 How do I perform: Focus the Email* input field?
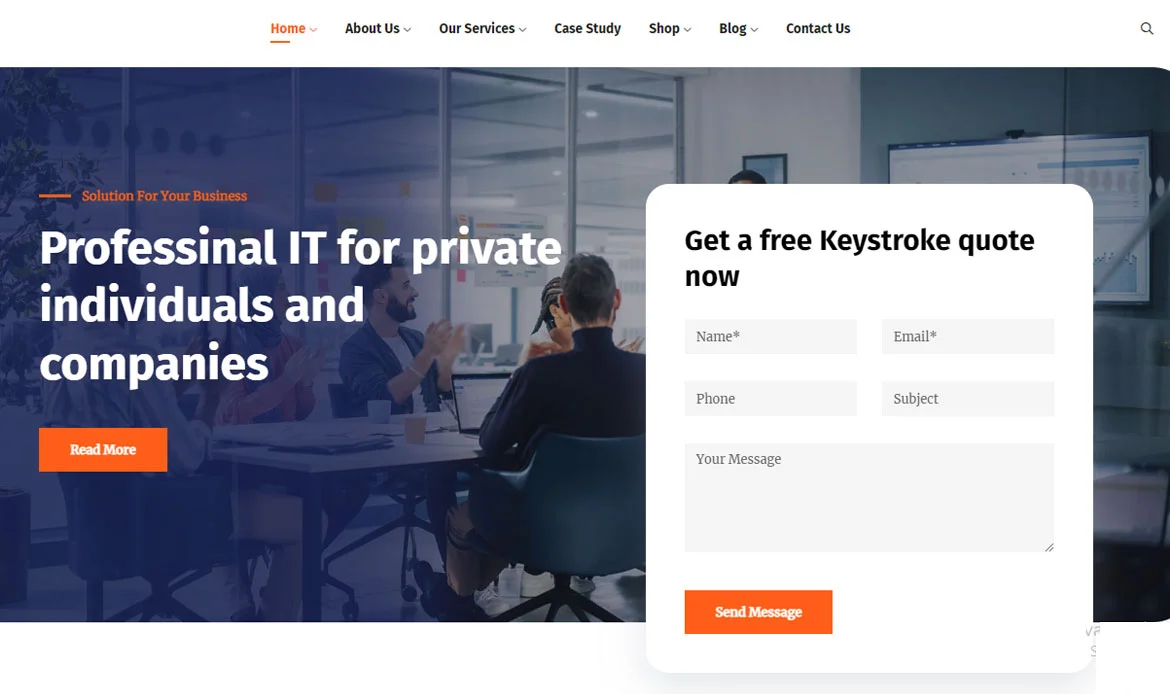click(968, 337)
